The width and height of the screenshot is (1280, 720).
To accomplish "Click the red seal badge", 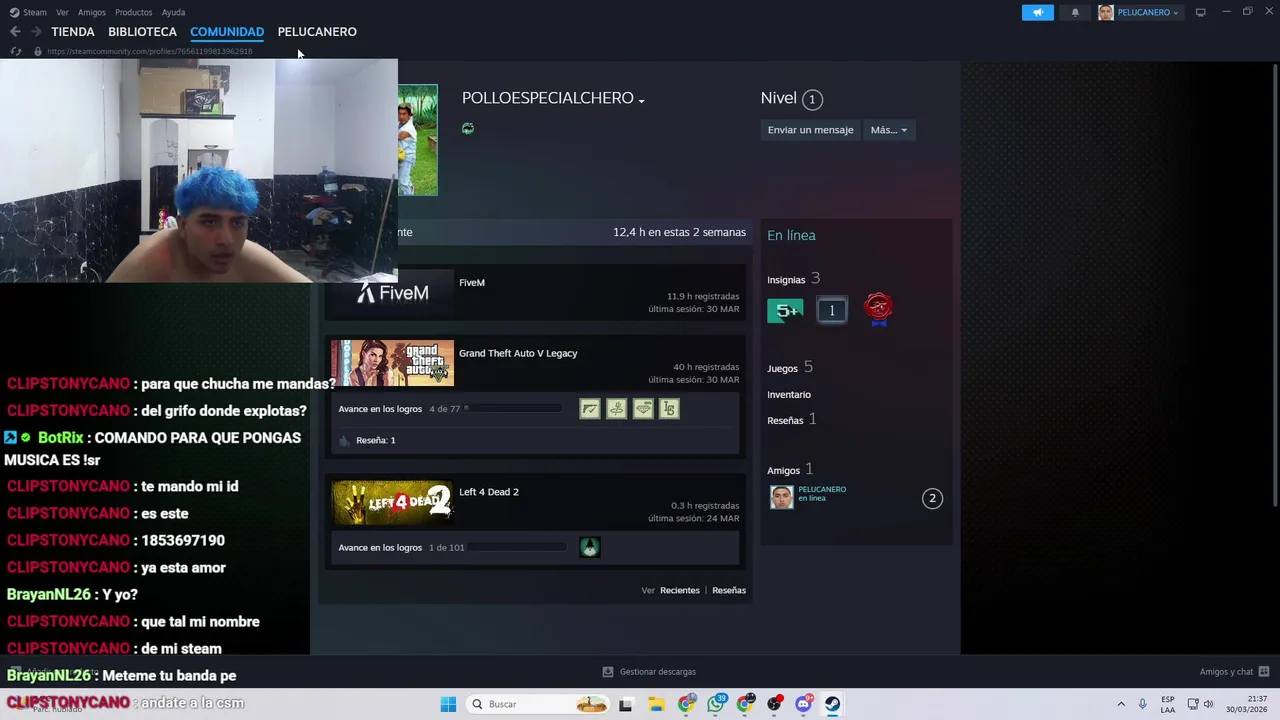I will pos(878,309).
